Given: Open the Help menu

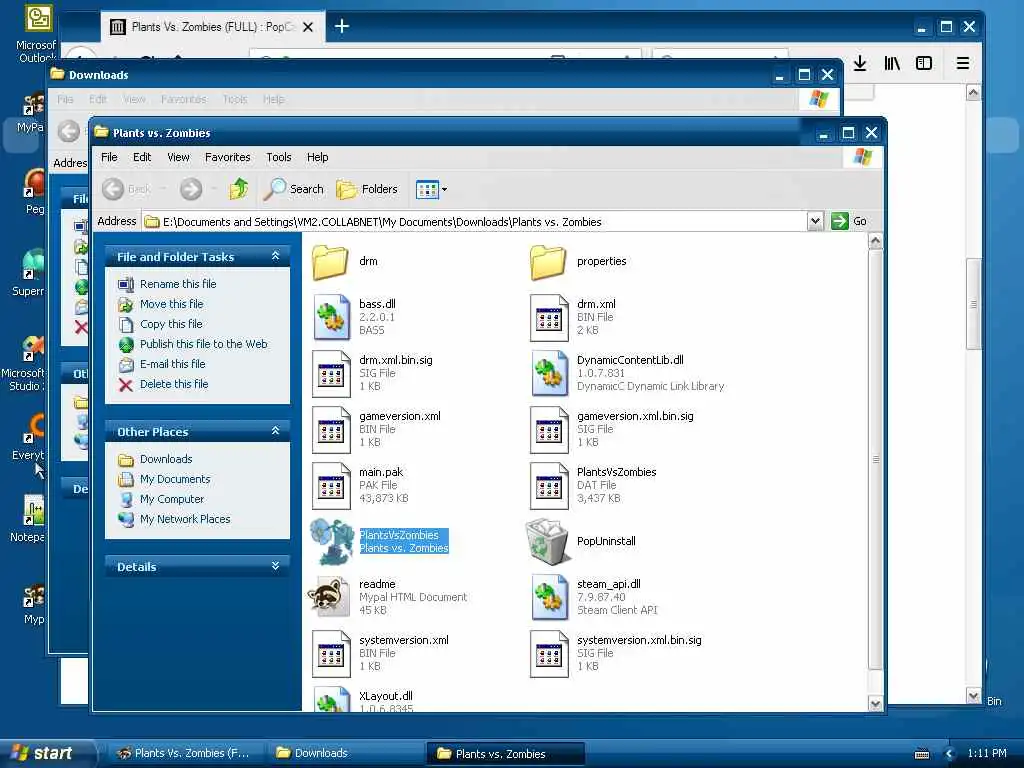Looking at the screenshot, I should (317, 157).
